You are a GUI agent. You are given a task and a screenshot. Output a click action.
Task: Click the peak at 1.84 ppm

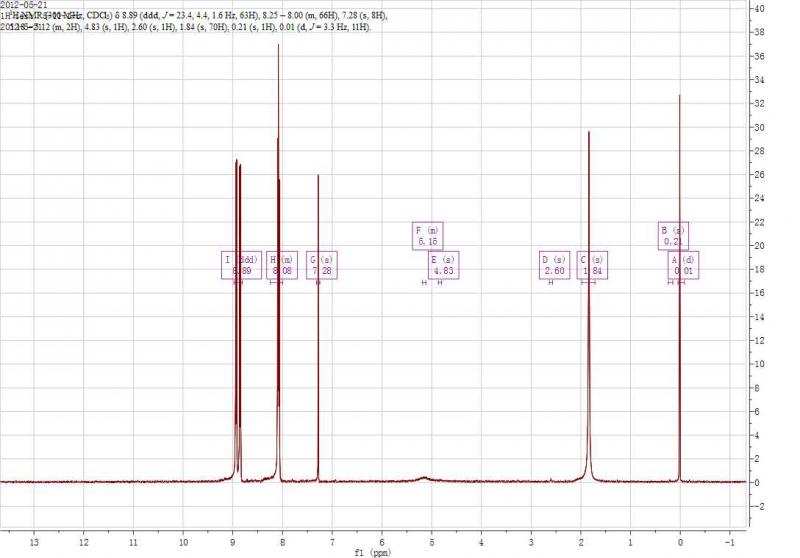click(589, 306)
